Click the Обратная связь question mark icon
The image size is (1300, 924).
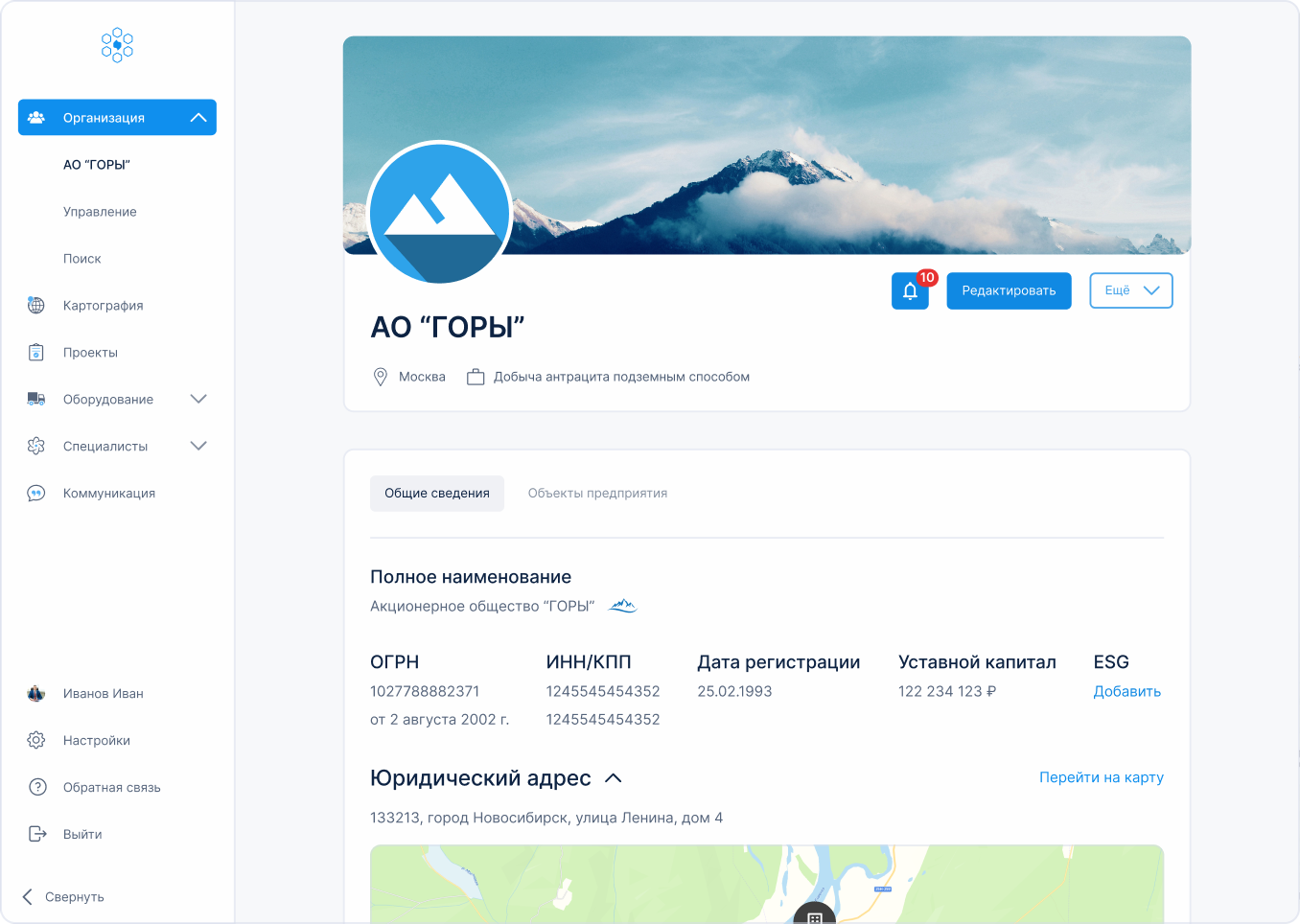(35, 787)
